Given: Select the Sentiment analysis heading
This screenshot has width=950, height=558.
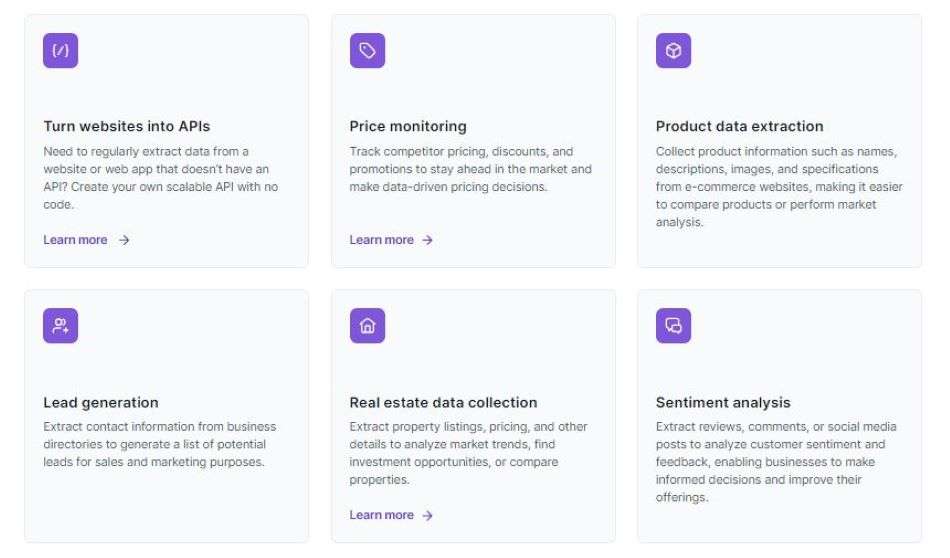Looking at the screenshot, I should pos(723,402).
